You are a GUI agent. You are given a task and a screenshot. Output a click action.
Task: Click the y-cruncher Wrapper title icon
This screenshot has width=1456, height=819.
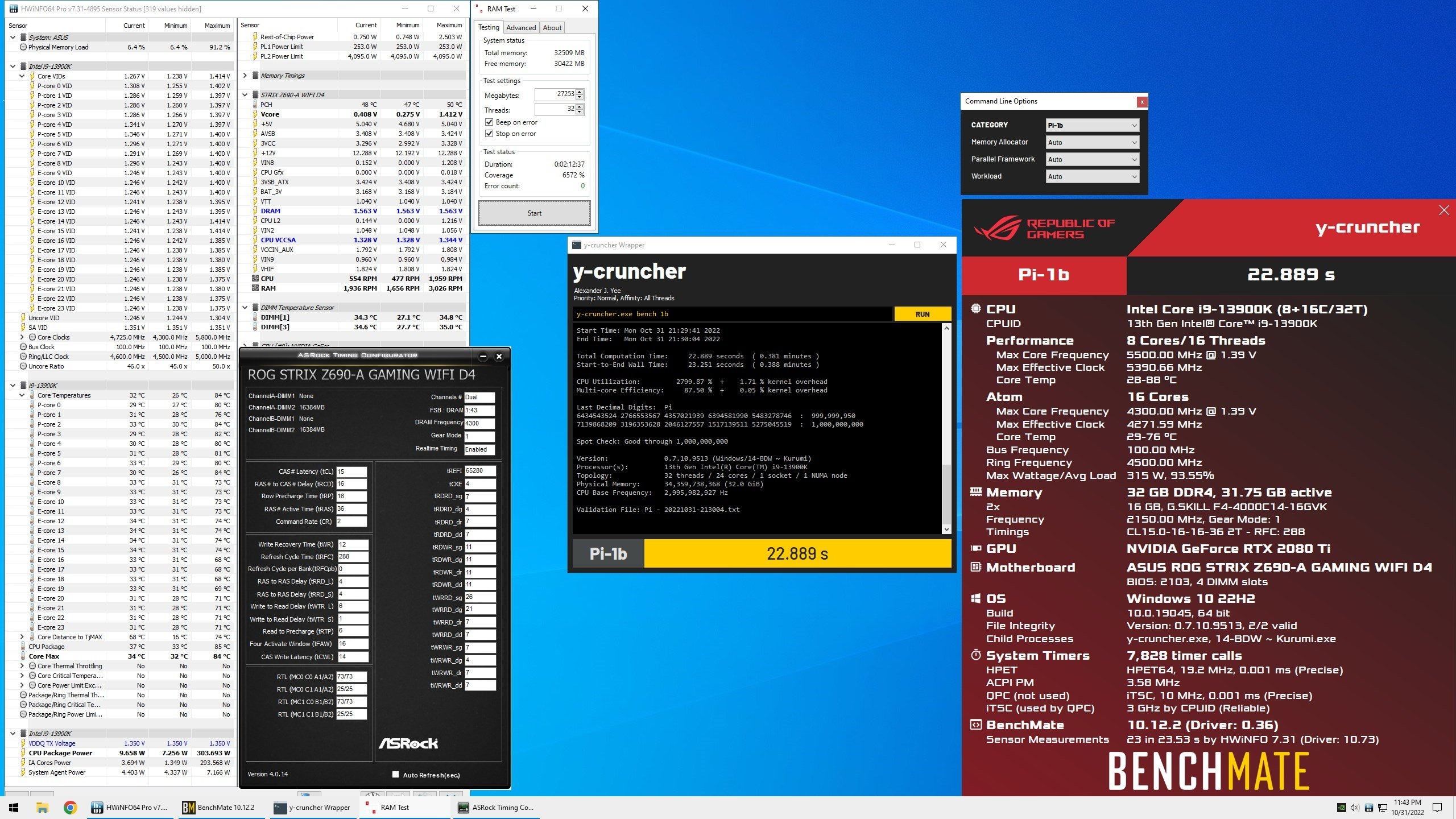point(577,245)
